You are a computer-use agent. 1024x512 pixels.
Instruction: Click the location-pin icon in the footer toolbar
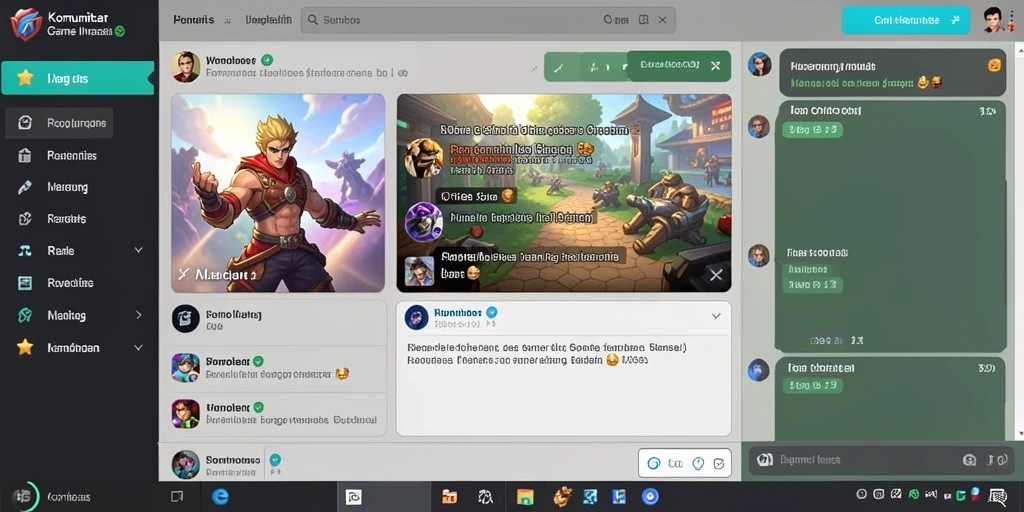697,464
